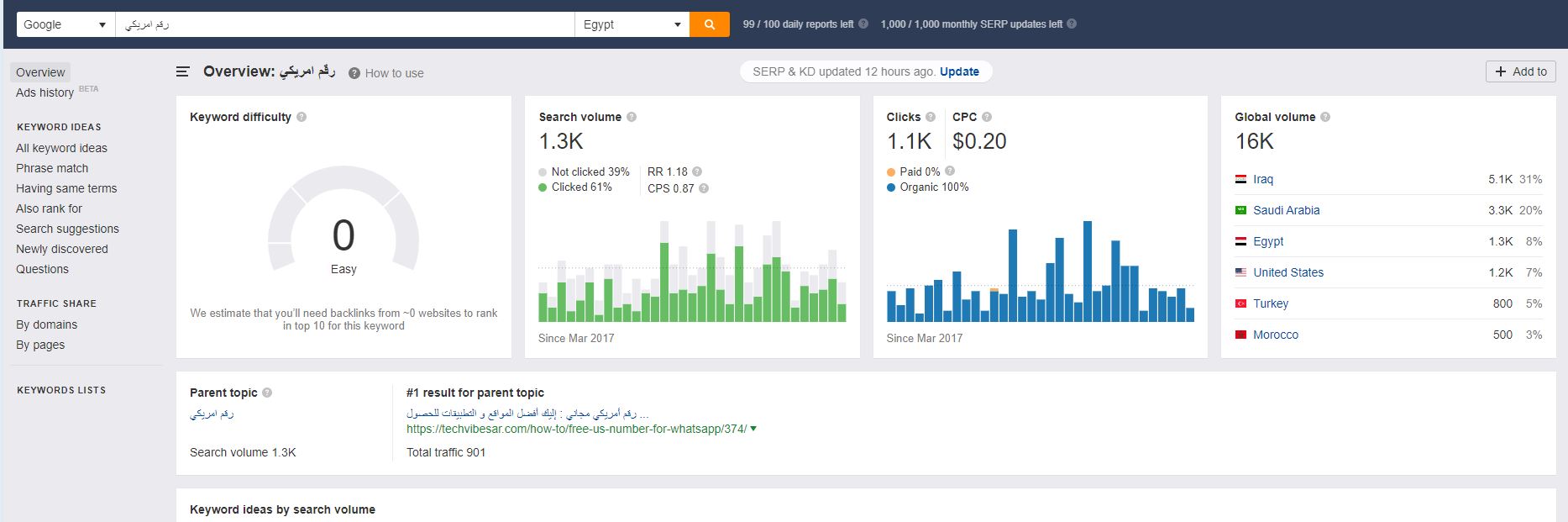Image resolution: width=1568 pixels, height=522 pixels.
Task: Open the #1 result Arabic title link
Action: tap(527, 413)
